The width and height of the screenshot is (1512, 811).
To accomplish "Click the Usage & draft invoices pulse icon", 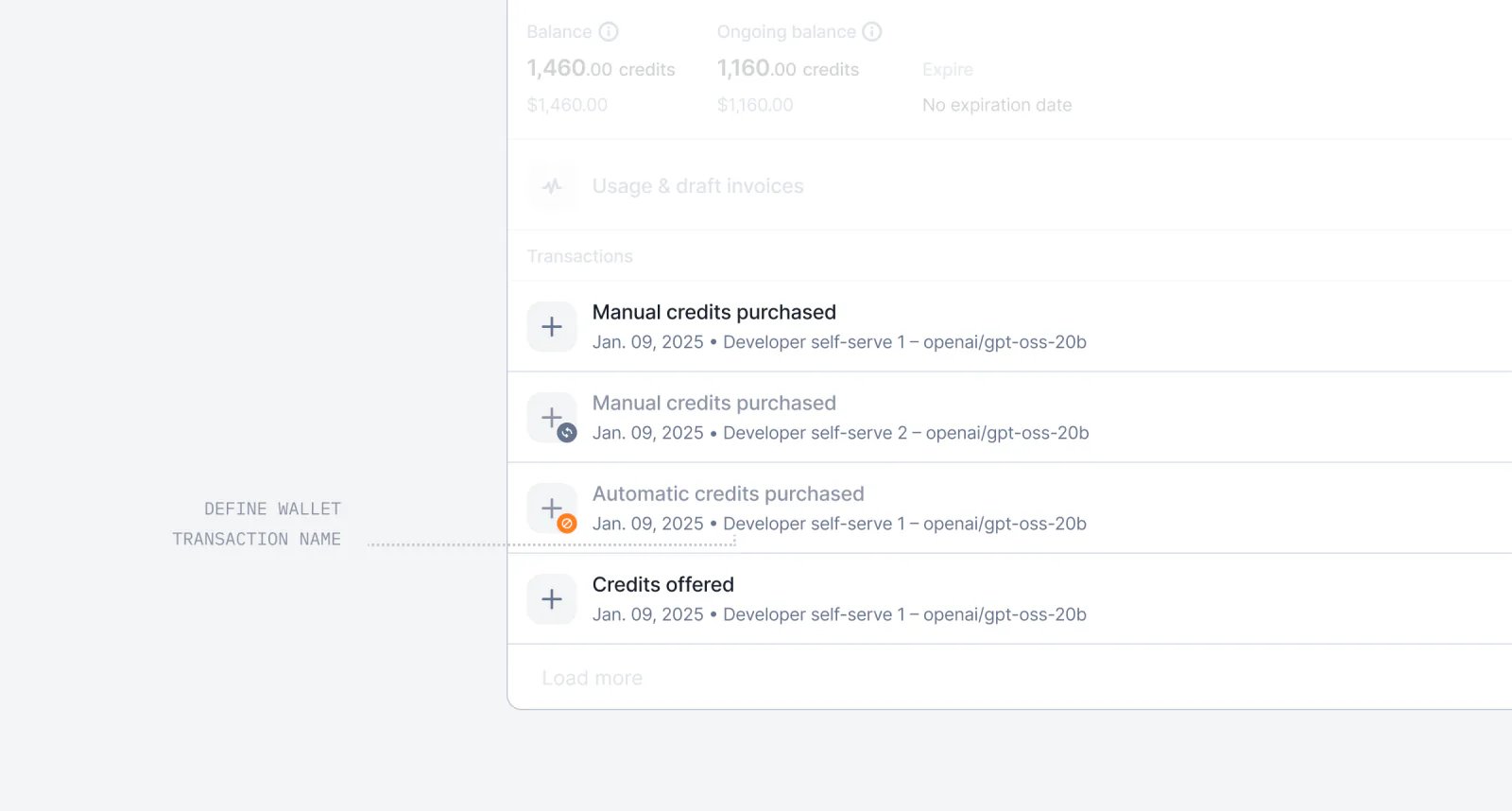I will pos(552,186).
